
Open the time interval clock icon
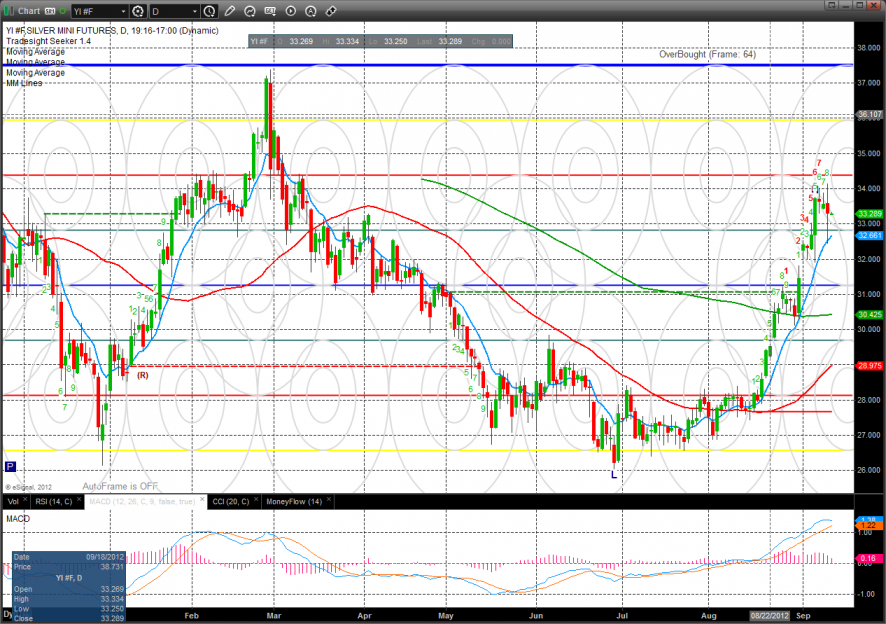point(209,11)
